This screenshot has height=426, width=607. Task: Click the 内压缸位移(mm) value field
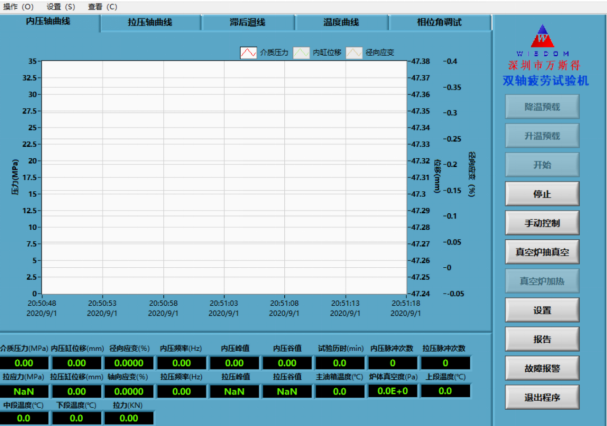(77, 363)
